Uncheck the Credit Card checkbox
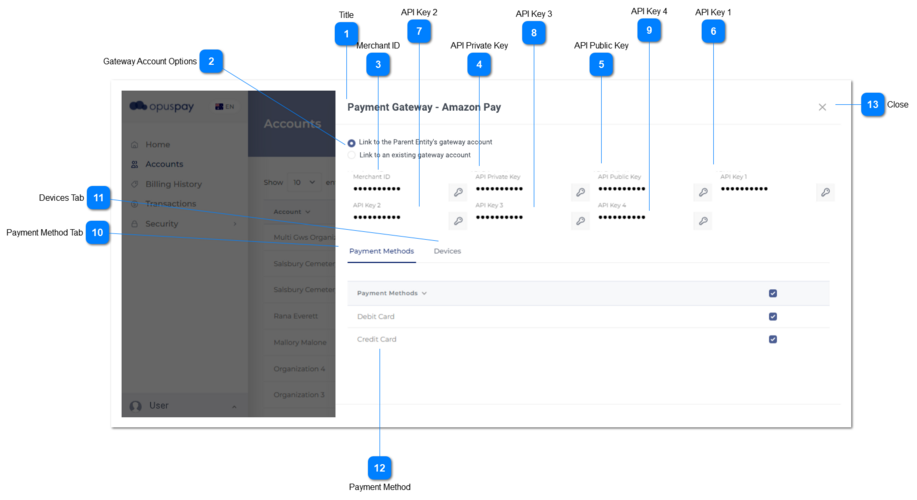Image resolution: width=917 pixels, height=500 pixels. pos(772,339)
